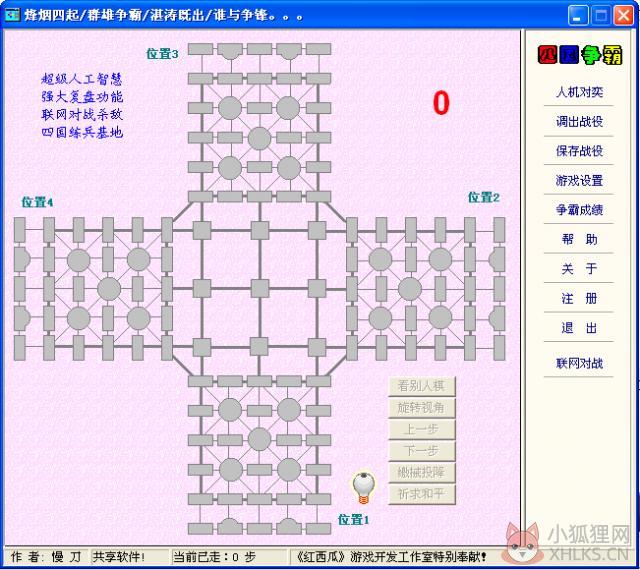Click the 位置4 label
The image size is (640, 570).
(x=38, y=202)
